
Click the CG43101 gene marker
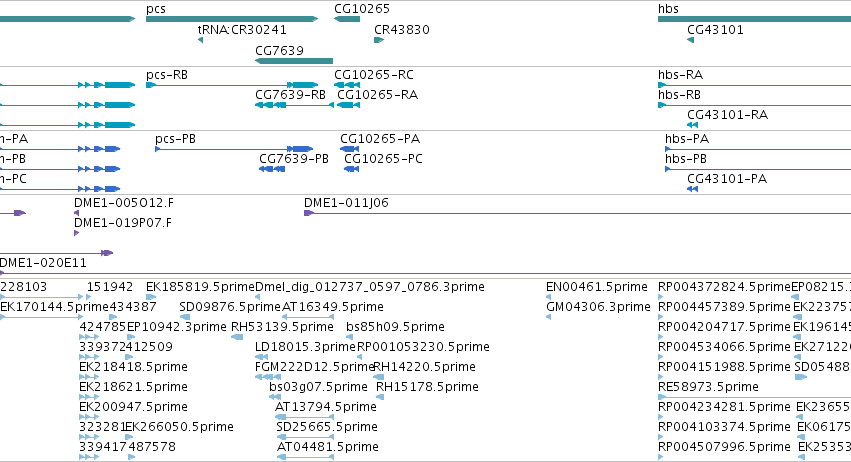(690, 40)
